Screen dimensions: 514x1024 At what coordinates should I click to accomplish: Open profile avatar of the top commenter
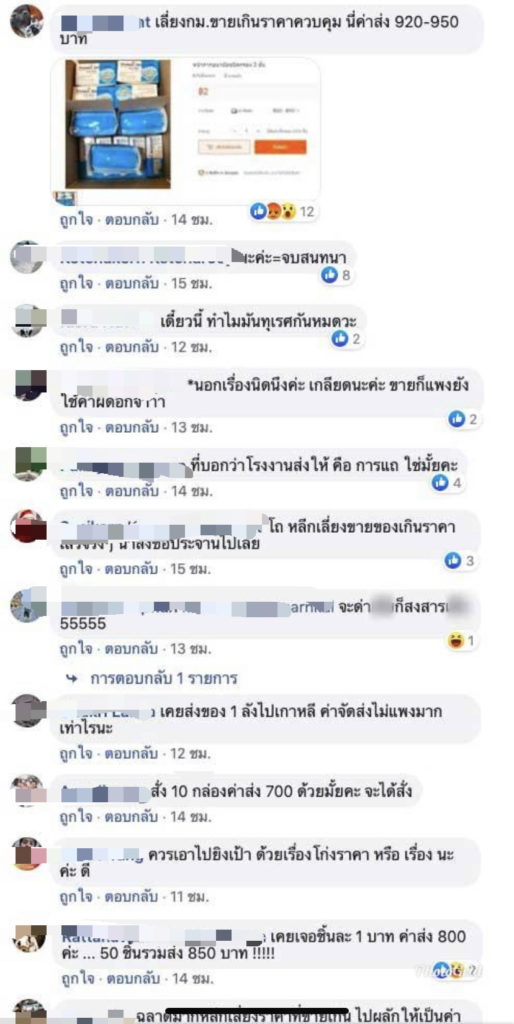point(27,21)
